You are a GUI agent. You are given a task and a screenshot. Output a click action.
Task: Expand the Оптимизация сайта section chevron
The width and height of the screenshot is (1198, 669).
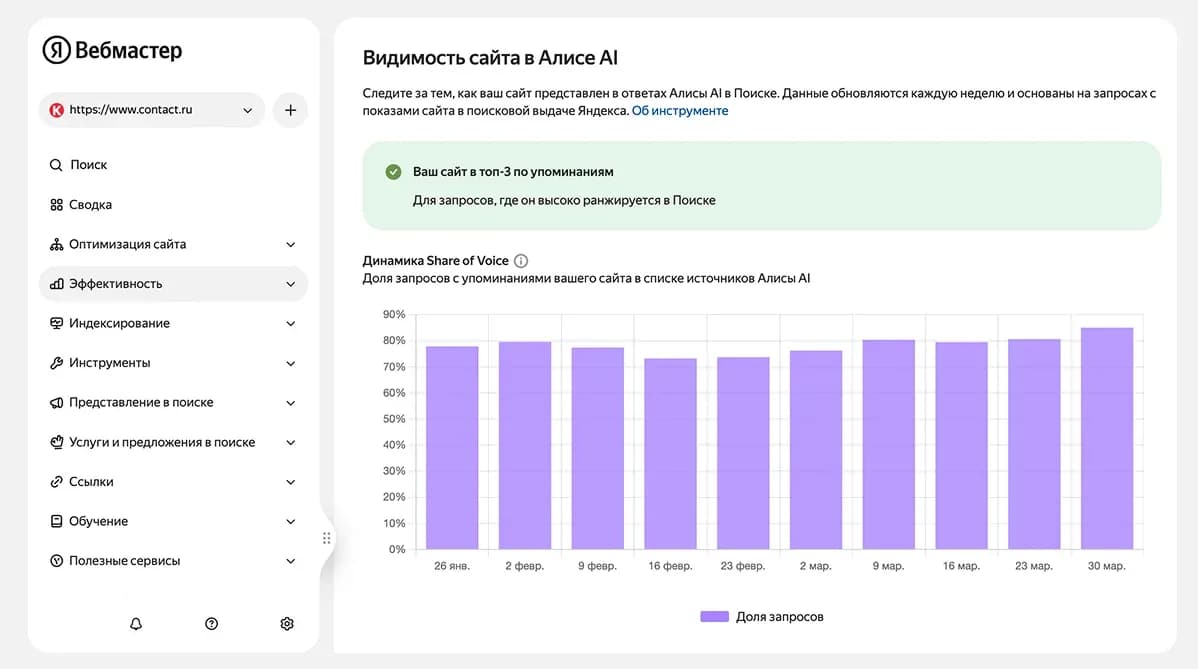pos(290,244)
